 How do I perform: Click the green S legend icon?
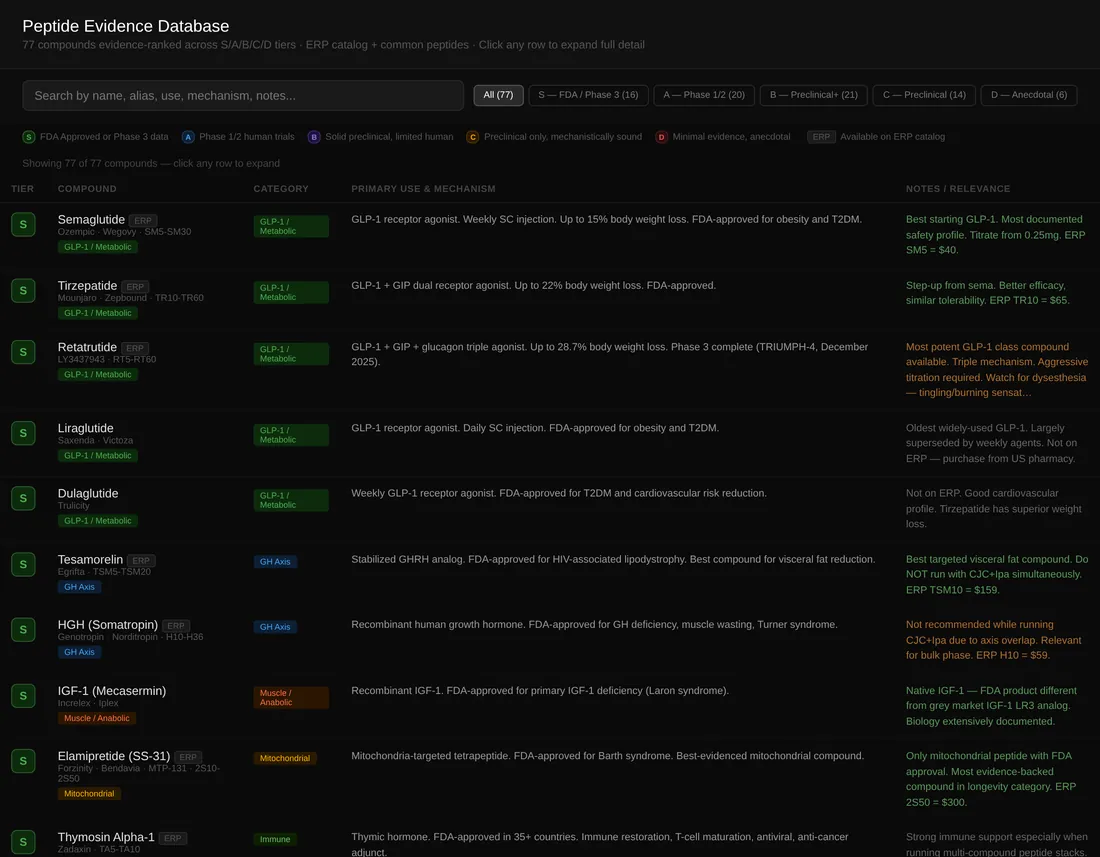coord(29,137)
